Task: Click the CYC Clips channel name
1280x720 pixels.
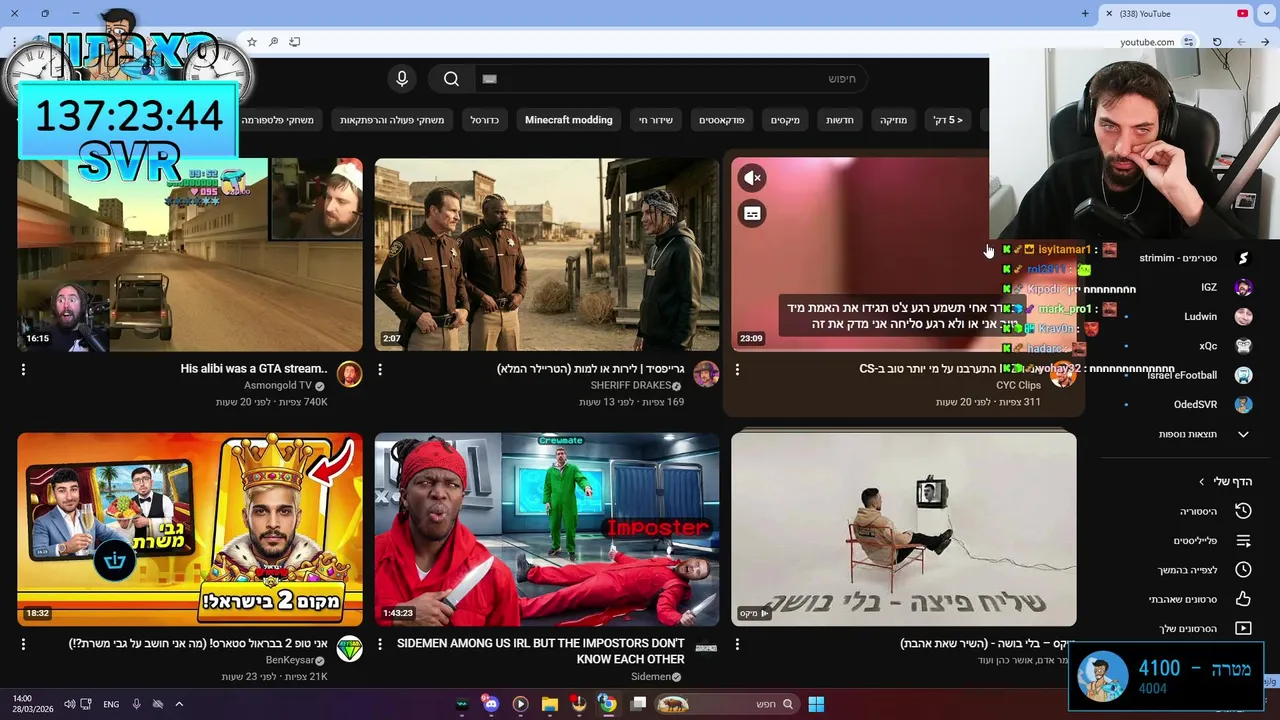Action: tap(1018, 385)
